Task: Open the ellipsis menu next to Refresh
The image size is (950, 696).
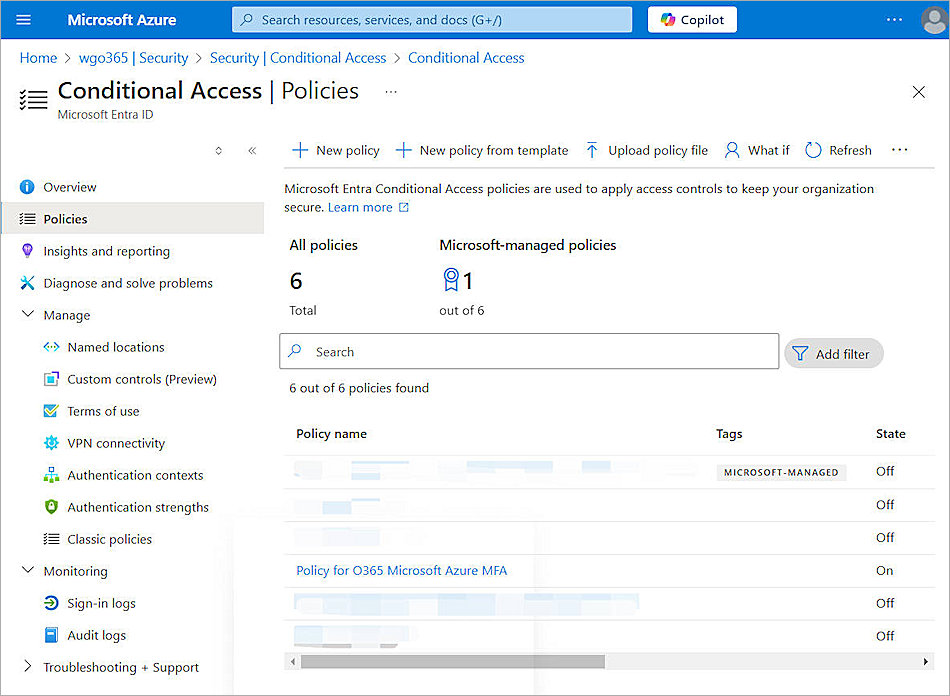Action: tap(899, 150)
